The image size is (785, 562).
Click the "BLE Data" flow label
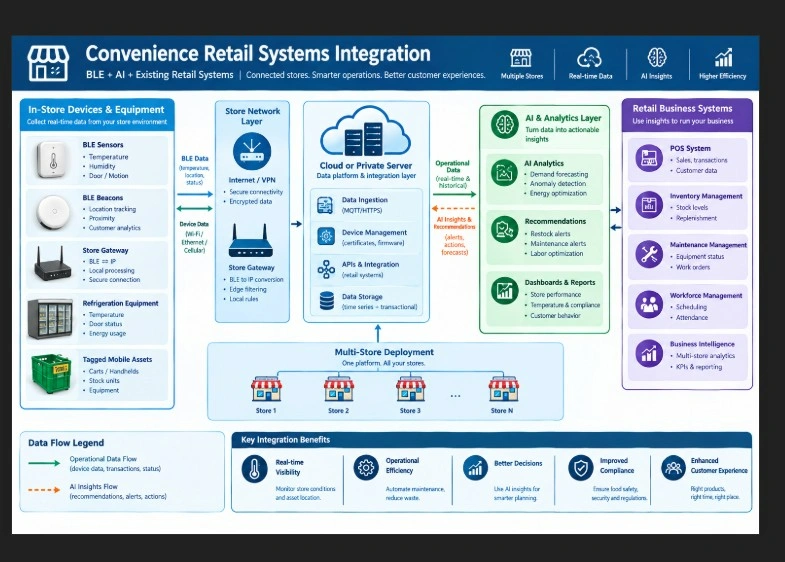coord(195,159)
